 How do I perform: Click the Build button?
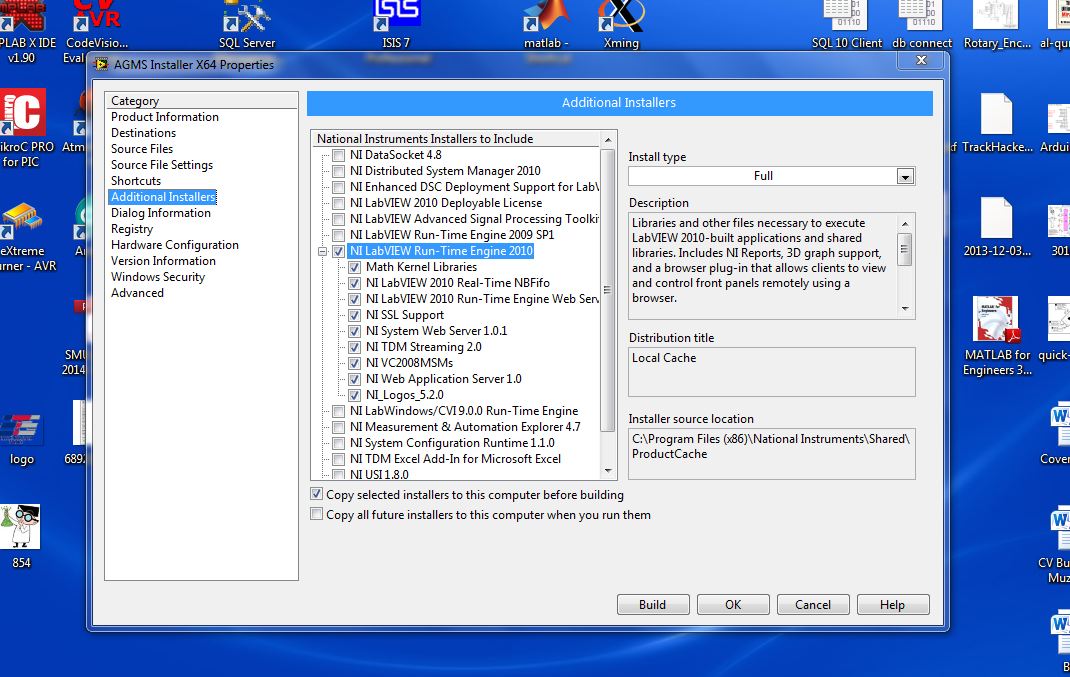tap(652, 605)
